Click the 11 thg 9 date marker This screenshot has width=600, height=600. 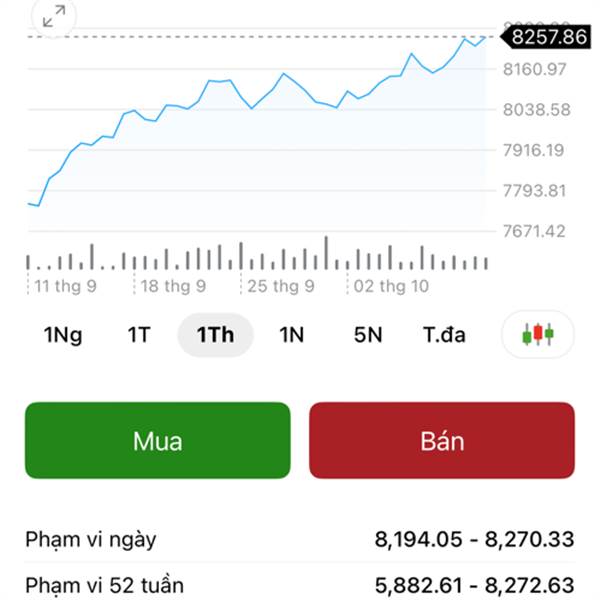click(x=65, y=286)
